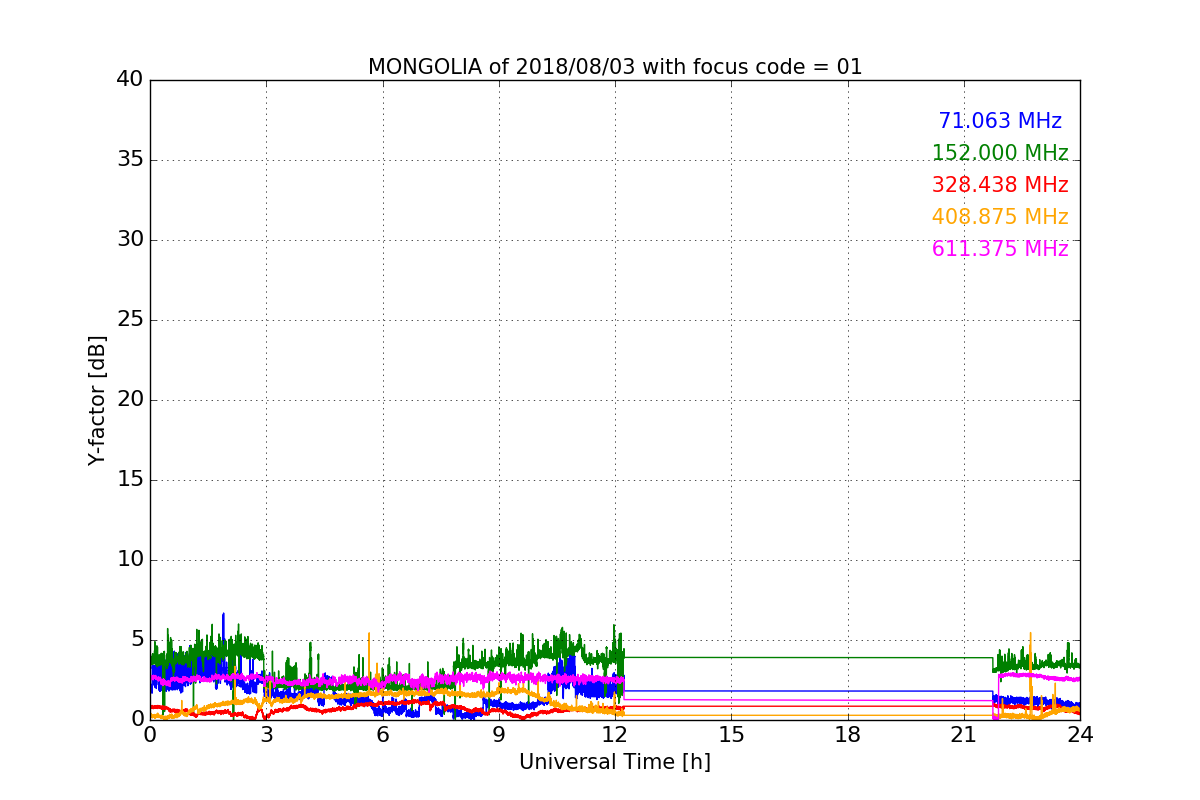
Task: Click x-axis tick label 6
Action: [x=382, y=734]
